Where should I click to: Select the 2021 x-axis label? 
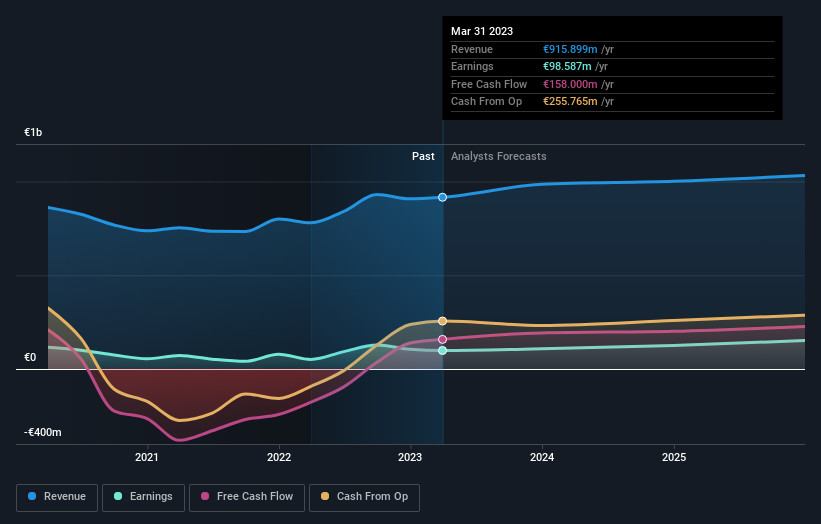tap(147, 457)
